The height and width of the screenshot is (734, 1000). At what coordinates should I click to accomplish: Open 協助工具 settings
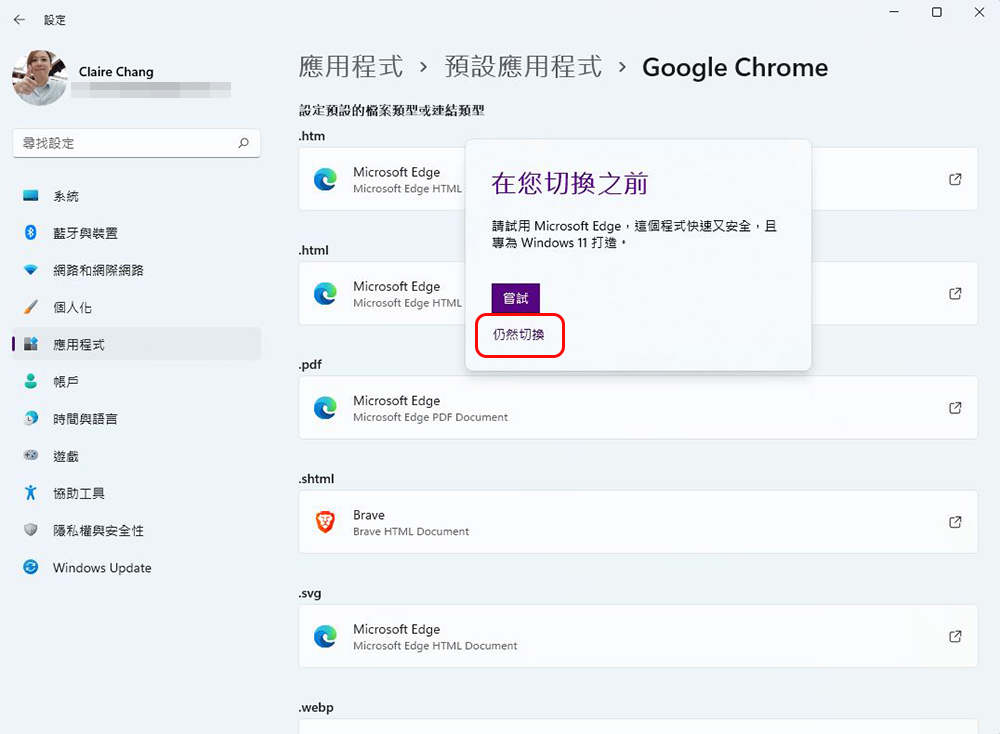[136, 493]
